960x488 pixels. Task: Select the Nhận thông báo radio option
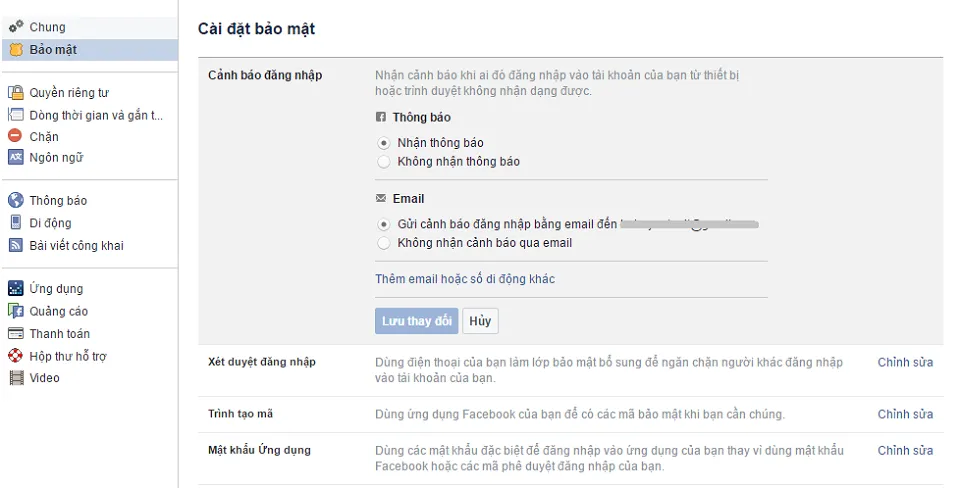[x=383, y=143]
